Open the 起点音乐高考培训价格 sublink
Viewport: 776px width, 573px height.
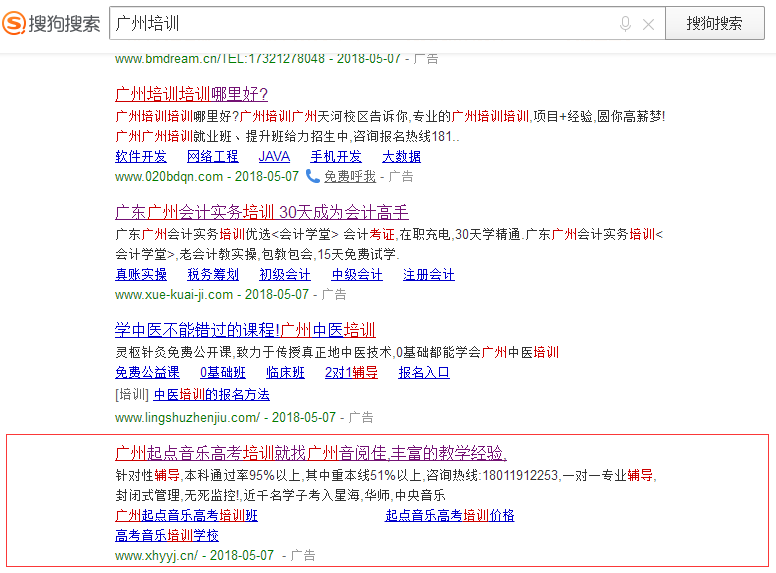[x=450, y=515]
